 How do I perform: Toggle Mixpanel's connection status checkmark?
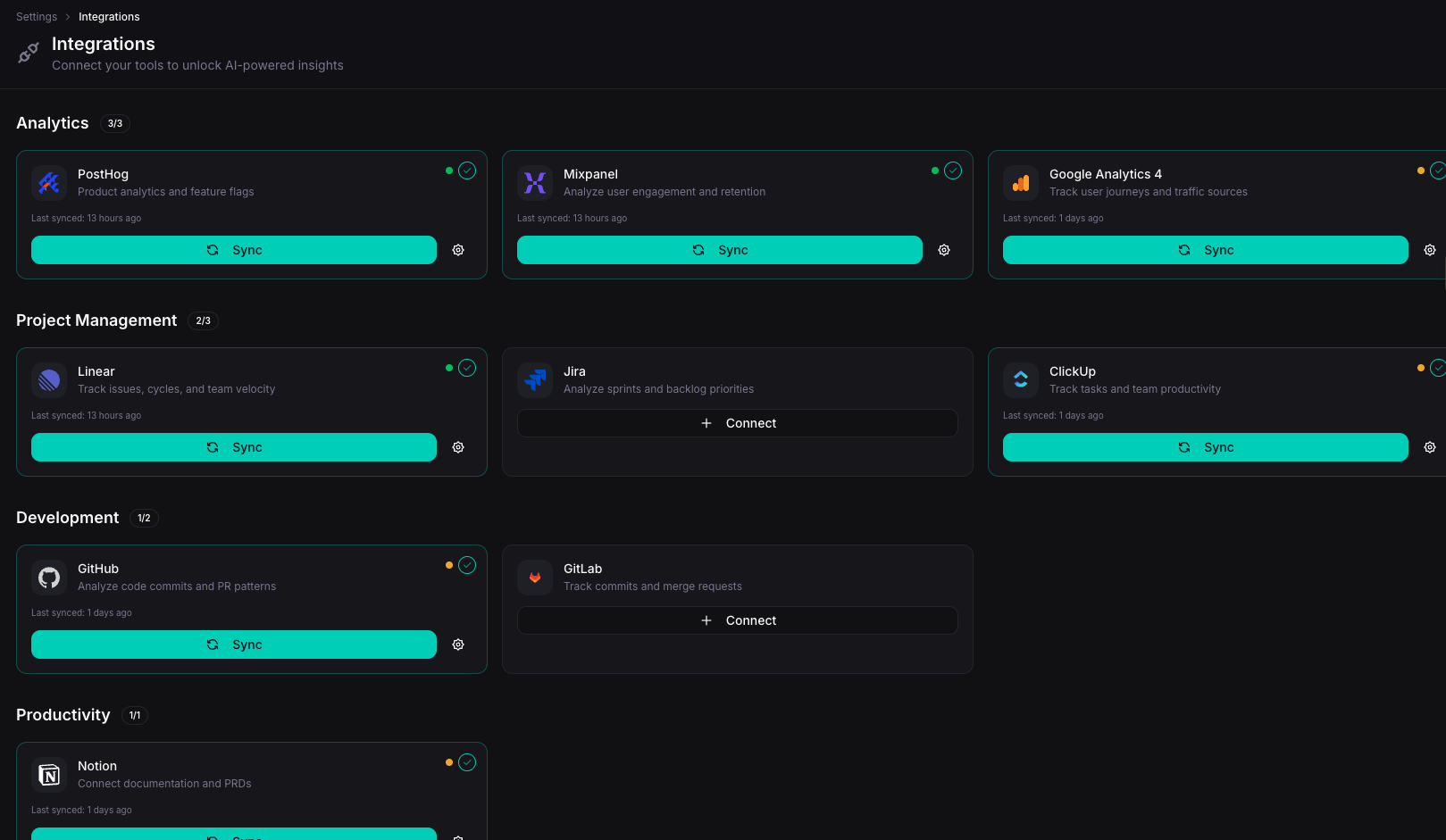click(953, 170)
